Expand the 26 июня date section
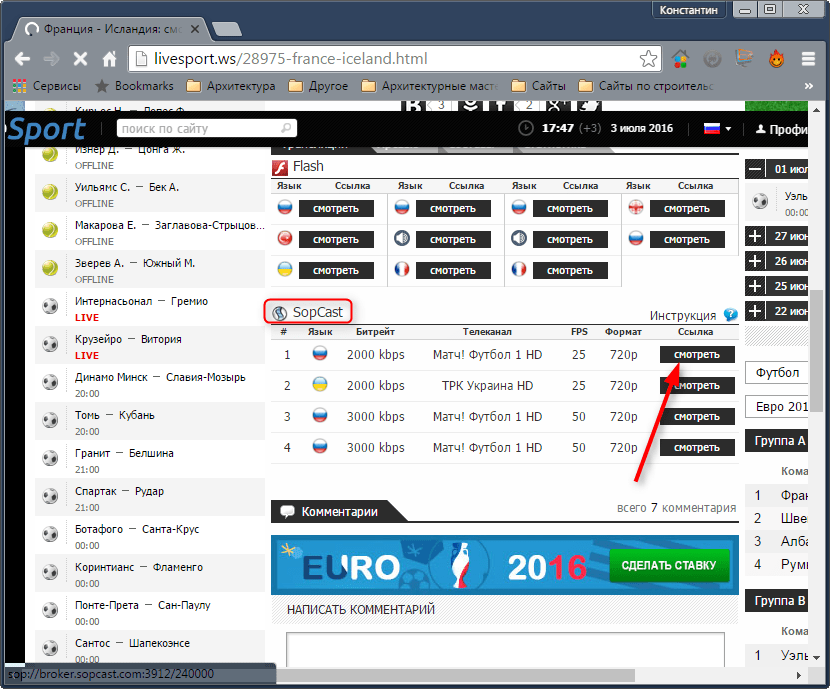The image size is (830, 689). [755, 261]
